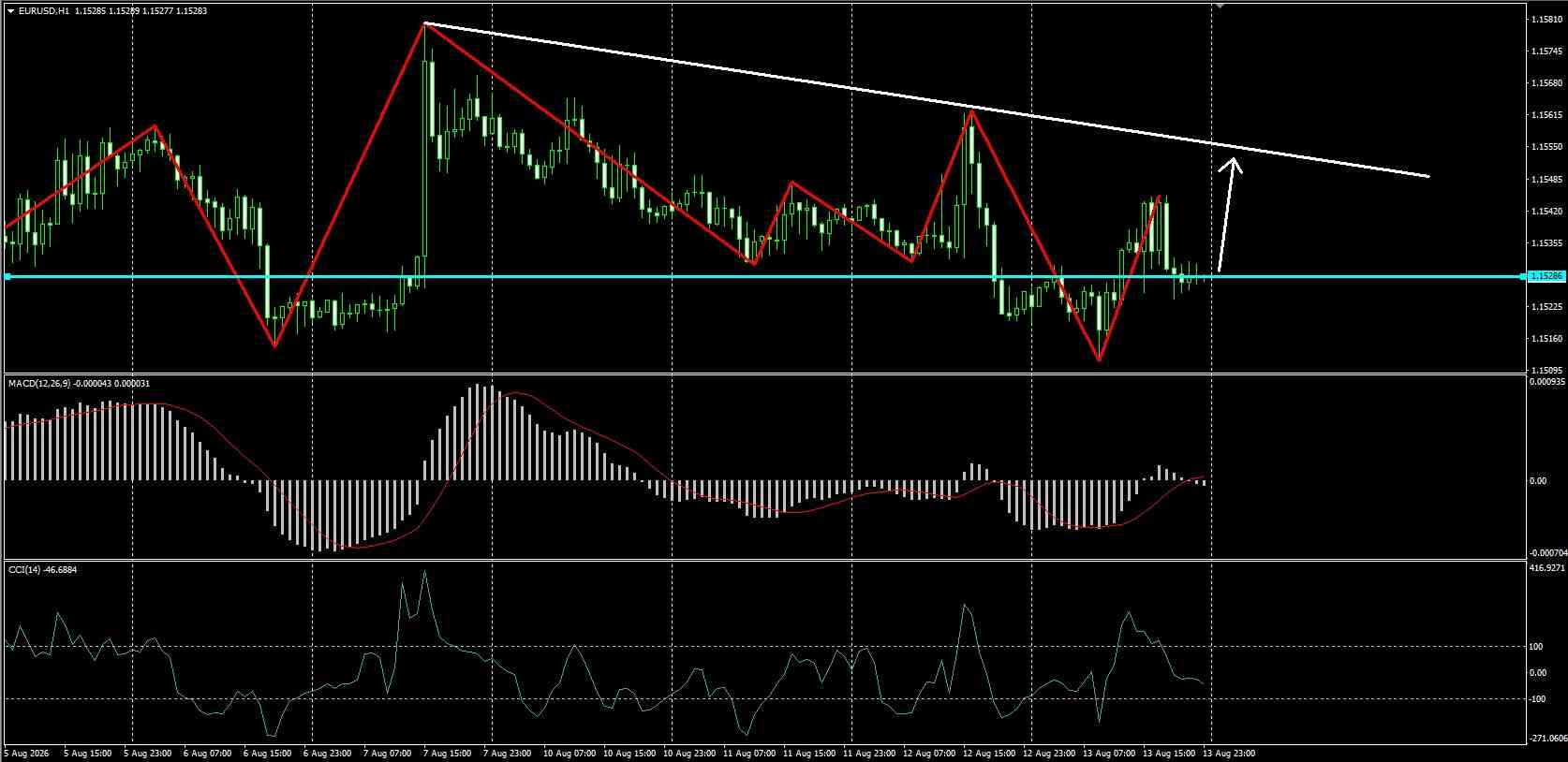Click the 1.15420 price axis label
Screen dimensions: 1568x762
[1545, 212]
